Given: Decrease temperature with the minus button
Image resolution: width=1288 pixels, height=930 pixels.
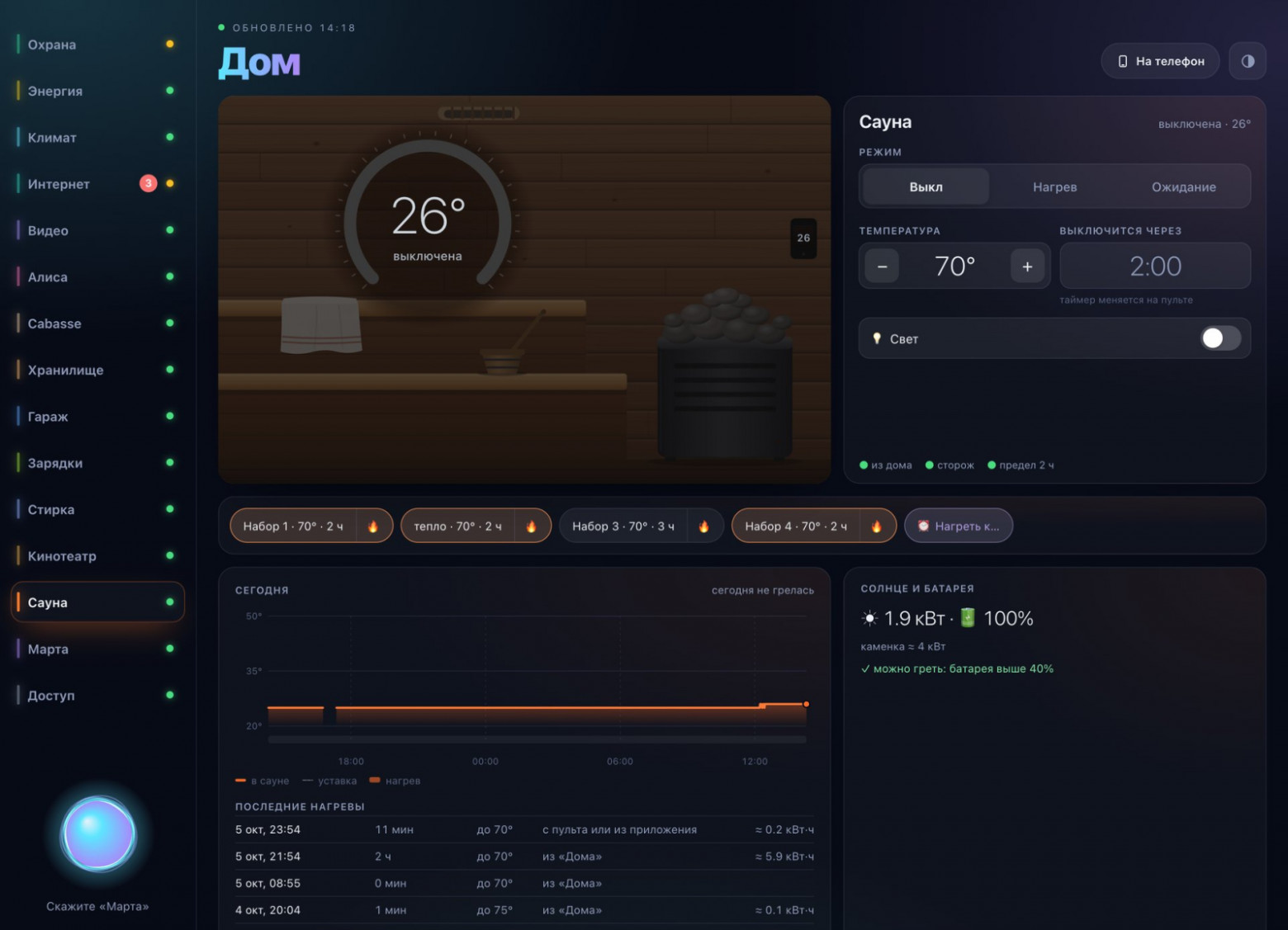Looking at the screenshot, I should (882, 267).
